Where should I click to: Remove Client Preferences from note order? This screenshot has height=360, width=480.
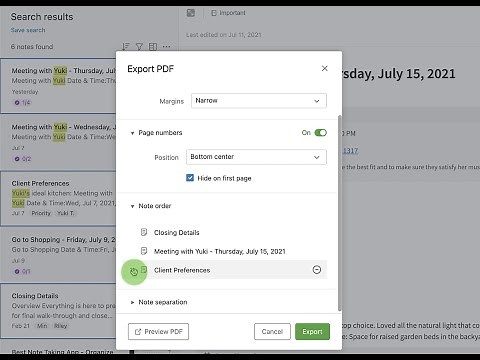point(317,270)
